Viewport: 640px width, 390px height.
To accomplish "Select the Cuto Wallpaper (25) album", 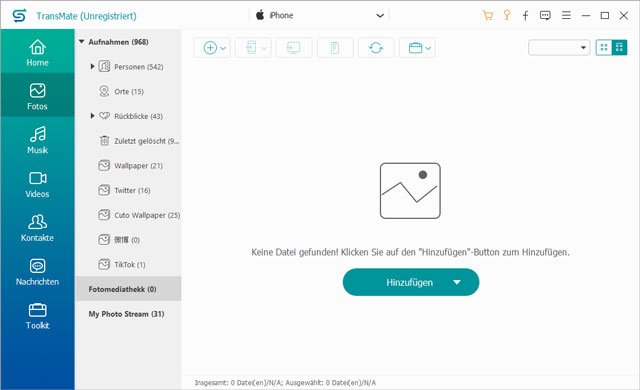I will pos(147,215).
